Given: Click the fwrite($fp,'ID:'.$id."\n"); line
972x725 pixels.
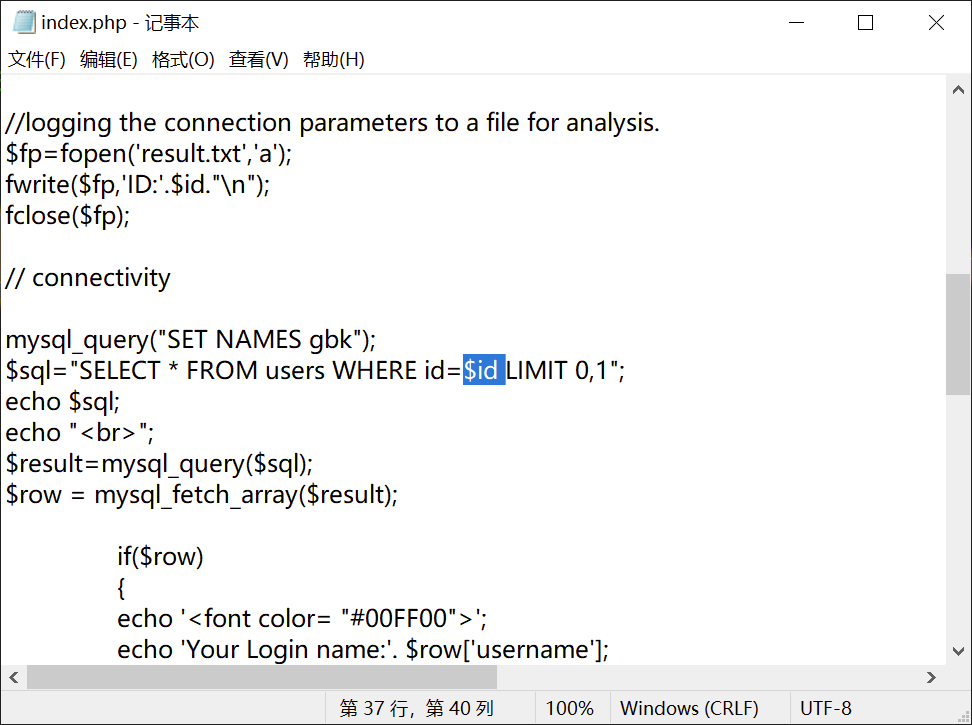Looking at the screenshot, I should (x=138, y=185).
